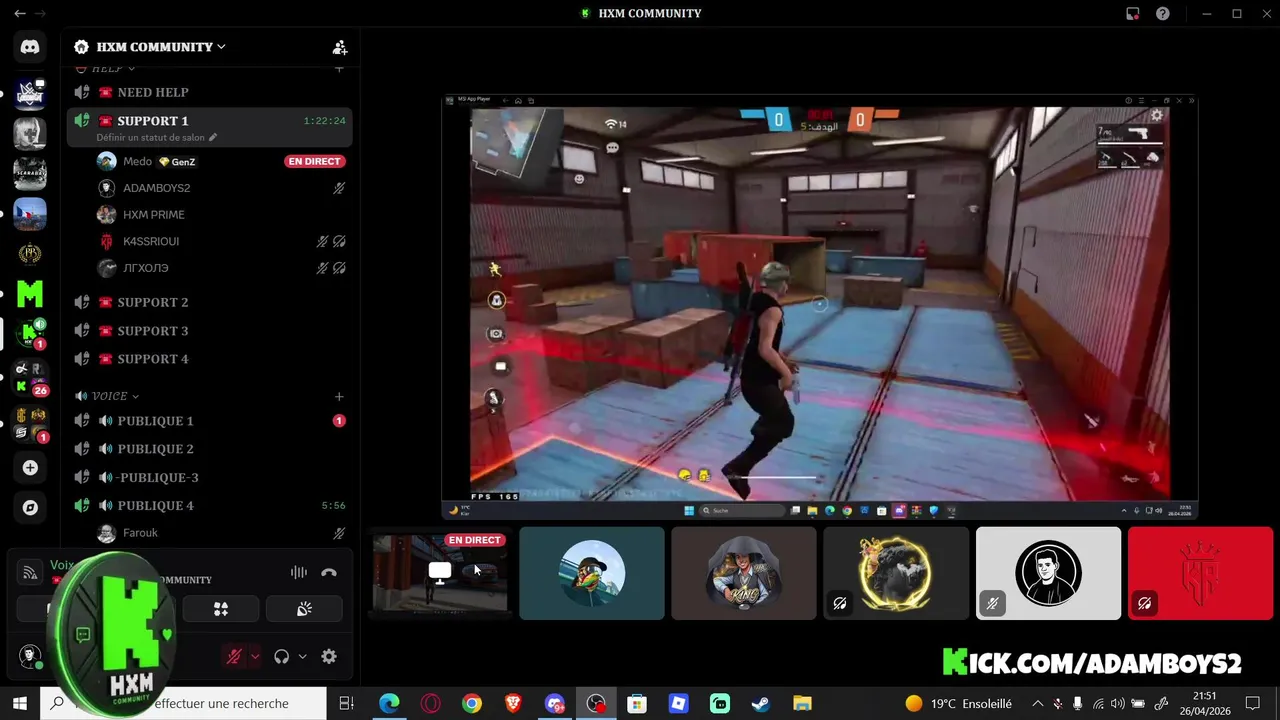This screenshot has width=1280, height=720.
Task: Join the NEED HELP voice channel
Action: [x=209, y=92]
